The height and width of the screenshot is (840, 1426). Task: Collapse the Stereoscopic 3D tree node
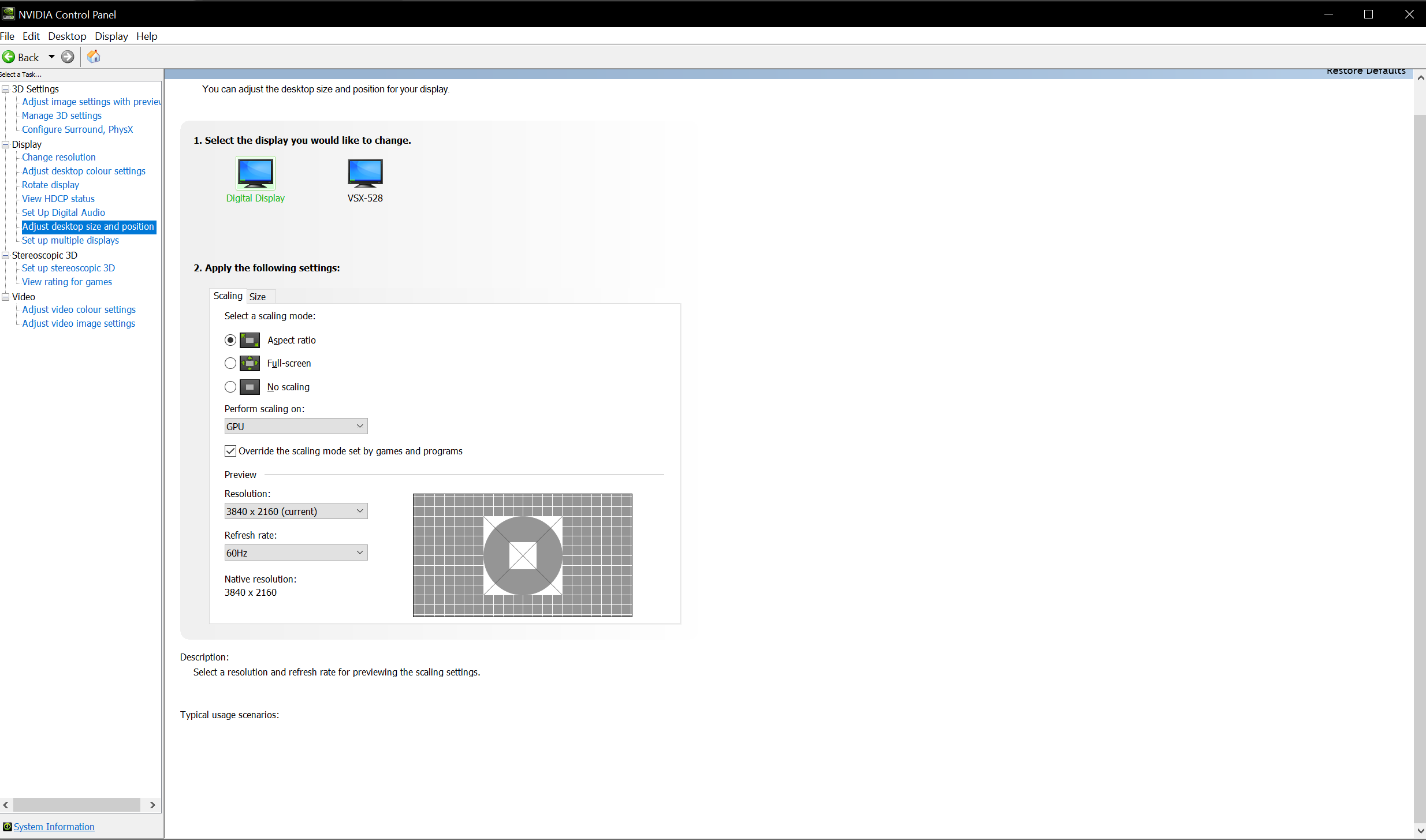[6, 255]
